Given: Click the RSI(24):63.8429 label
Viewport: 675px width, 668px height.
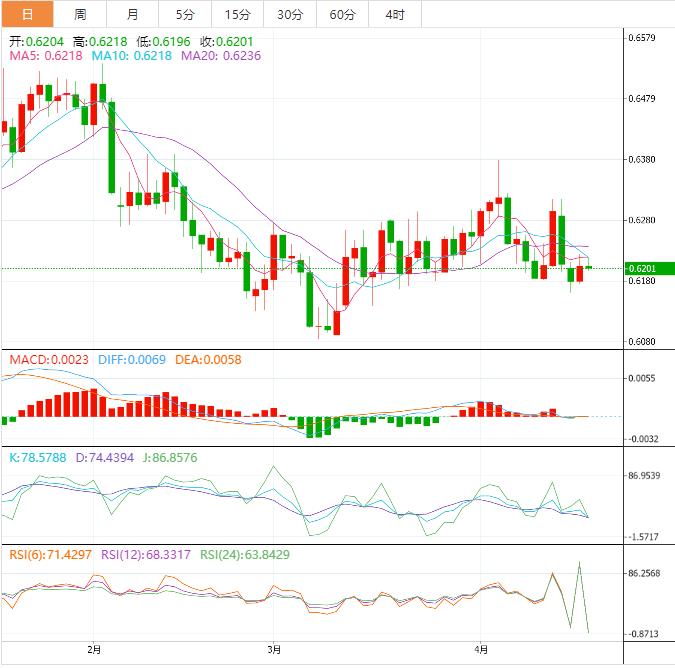Looking at the screenshot, I should 245,554.
